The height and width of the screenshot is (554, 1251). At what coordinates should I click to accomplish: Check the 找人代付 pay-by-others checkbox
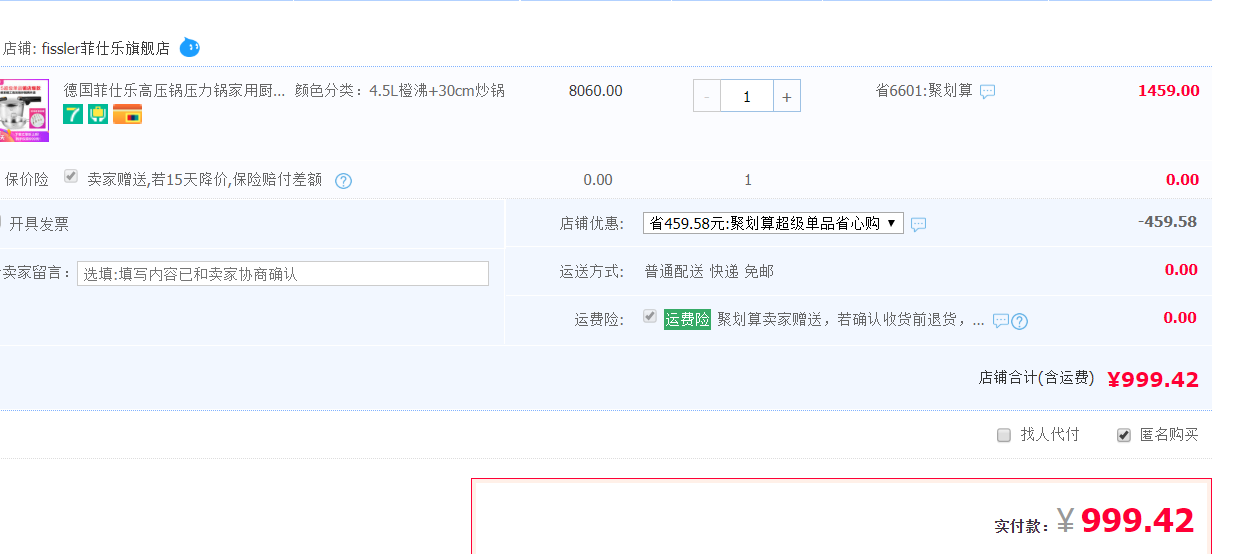click(x=1004, y=435)
